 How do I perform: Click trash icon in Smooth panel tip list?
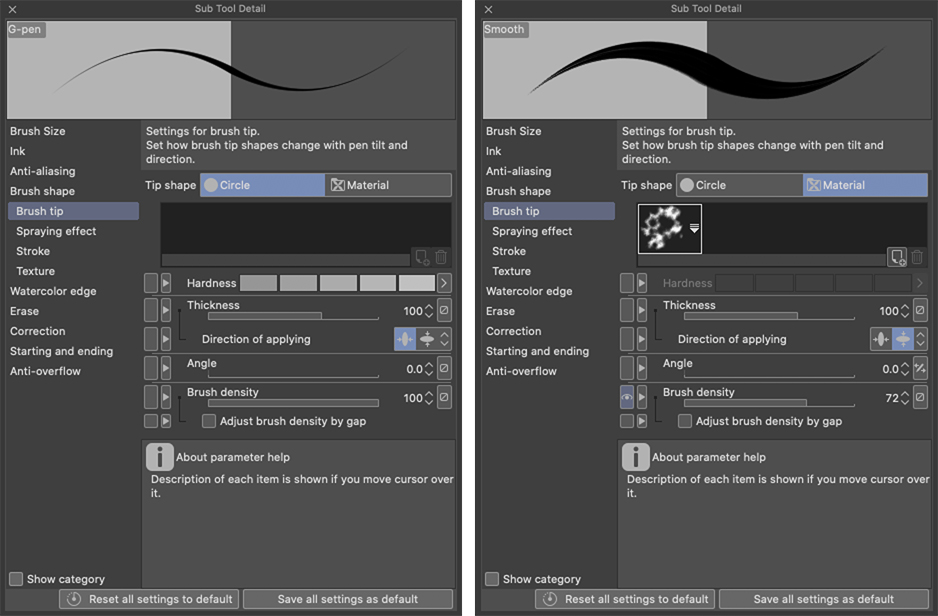coord(917,258)
